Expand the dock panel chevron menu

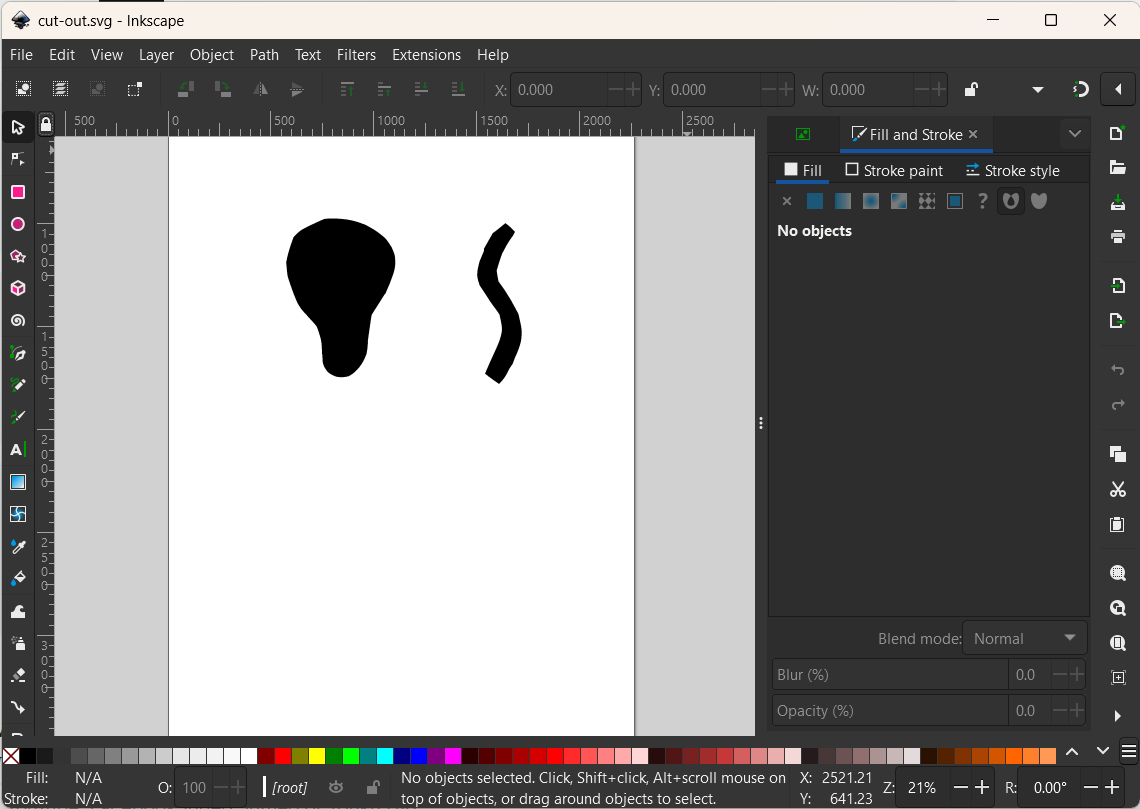tap(1075, 134)
